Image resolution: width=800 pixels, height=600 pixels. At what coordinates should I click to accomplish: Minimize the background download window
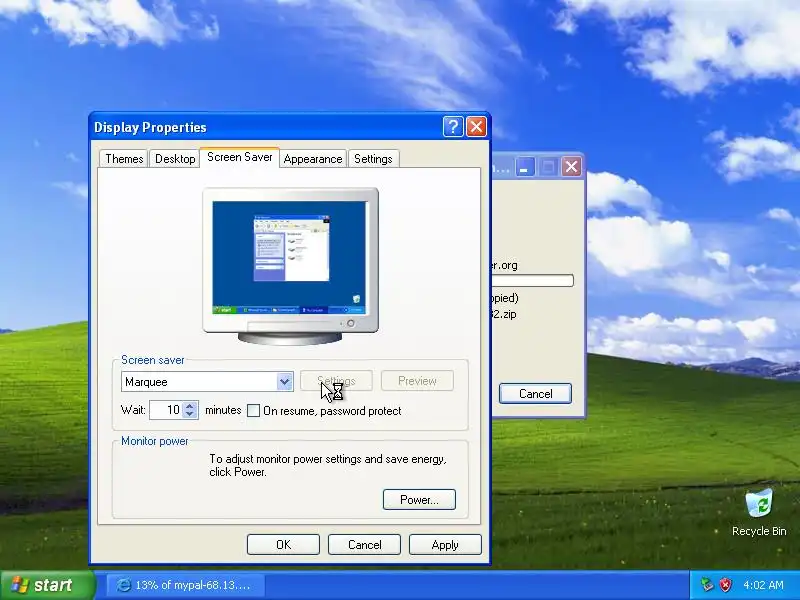click(524, 166)
